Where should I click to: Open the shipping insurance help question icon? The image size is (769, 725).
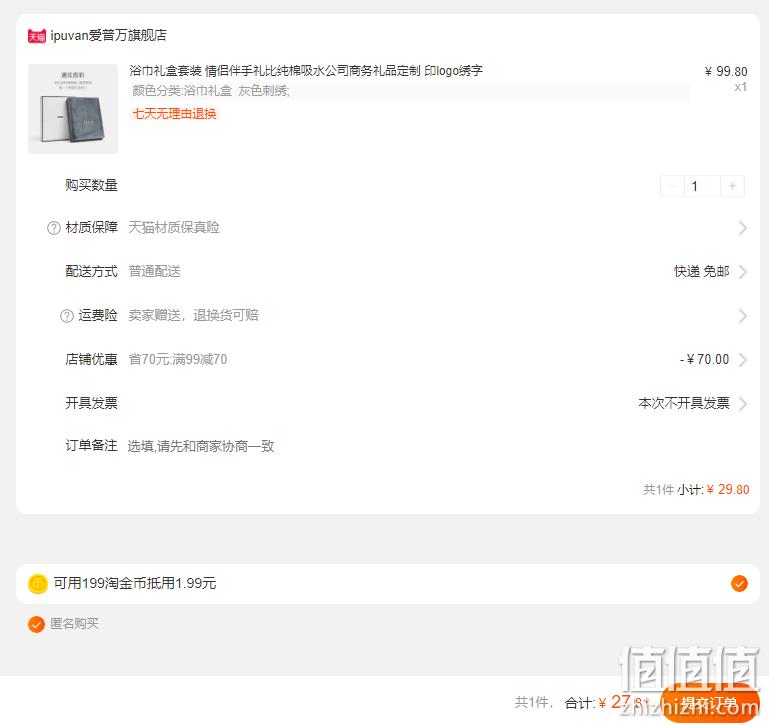(x=67, y=316)
